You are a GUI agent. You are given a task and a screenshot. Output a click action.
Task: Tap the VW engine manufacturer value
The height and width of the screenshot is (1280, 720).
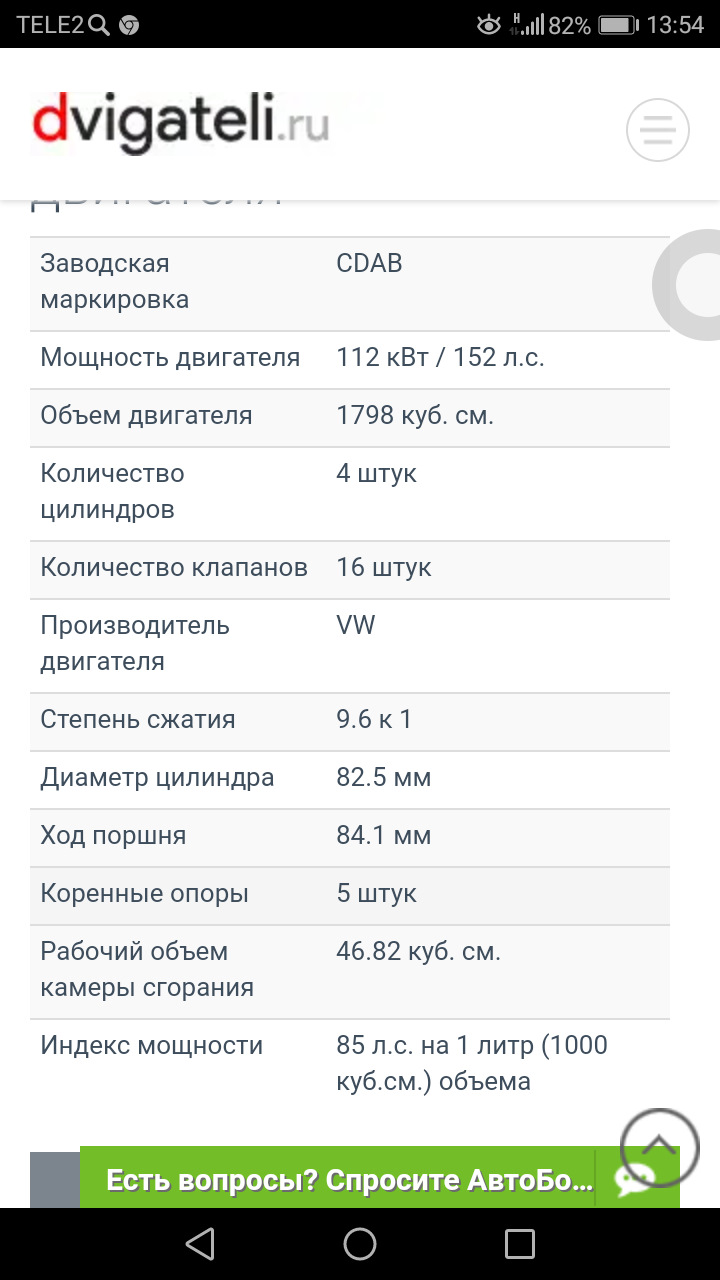[x=356, y=626]
